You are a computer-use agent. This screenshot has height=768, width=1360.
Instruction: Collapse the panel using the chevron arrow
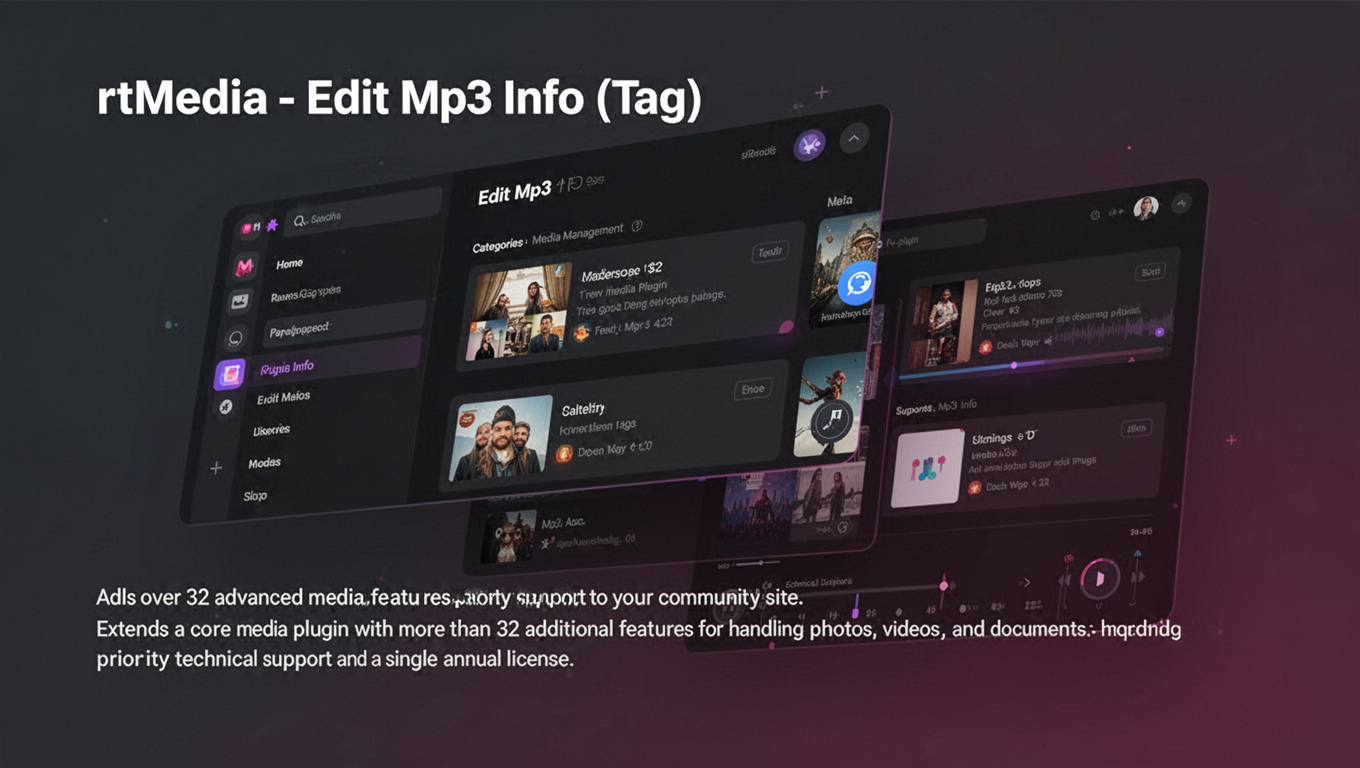click(854, 137)
